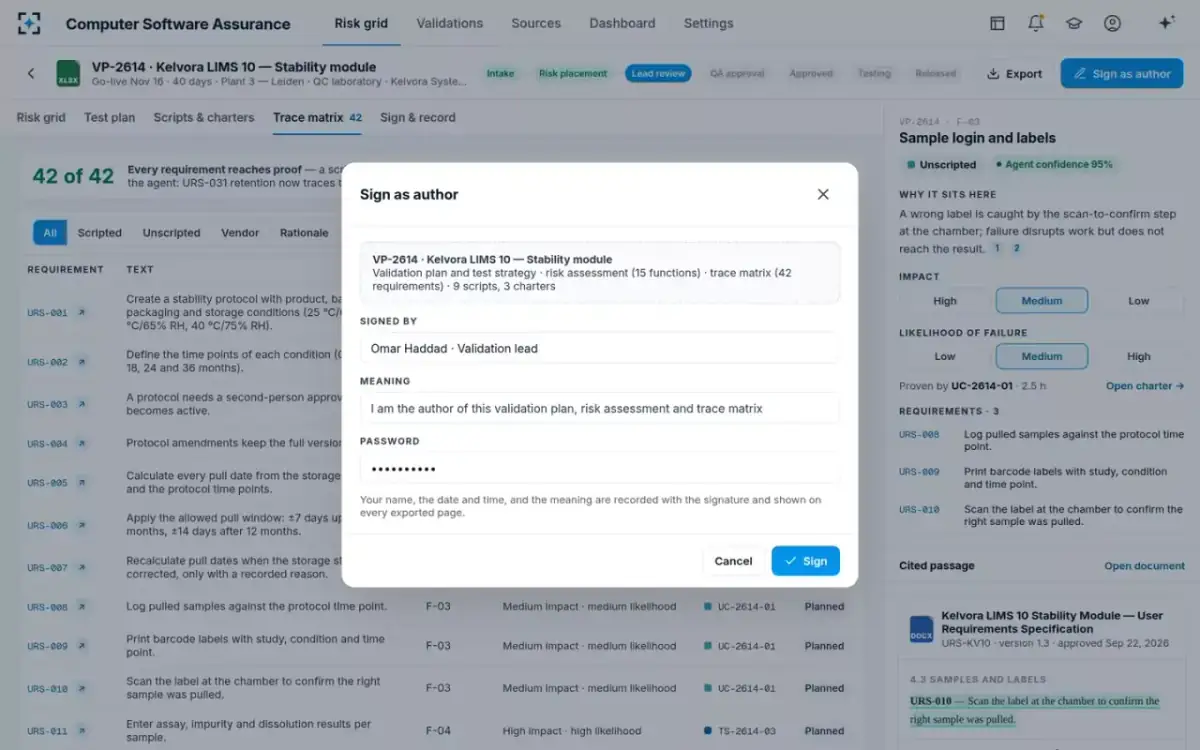Viewport: 1200px width, 750px height.
Task: Click the Export button
Action: click(x=1014, y=73)
